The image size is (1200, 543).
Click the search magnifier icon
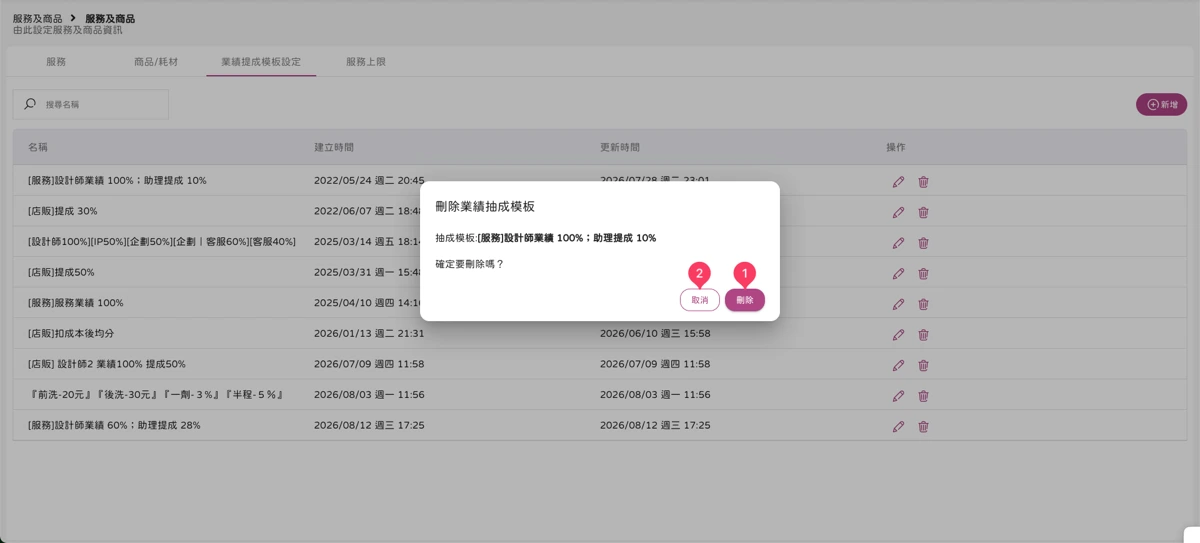30,104
